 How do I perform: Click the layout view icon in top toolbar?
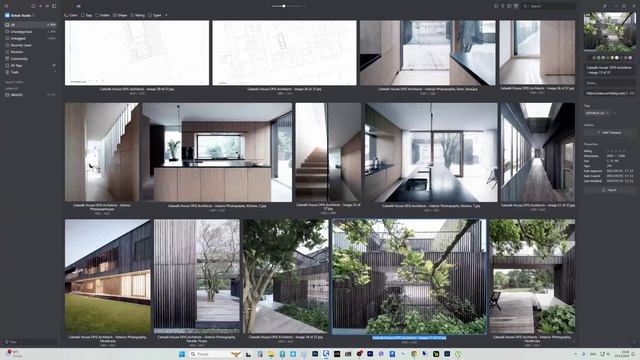click(x=509, y=6)
